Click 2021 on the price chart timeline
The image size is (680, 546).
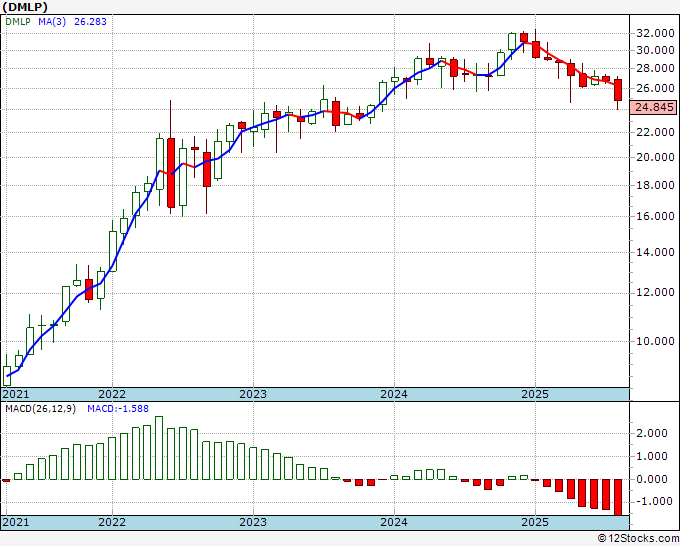click(x=16, y=394)
